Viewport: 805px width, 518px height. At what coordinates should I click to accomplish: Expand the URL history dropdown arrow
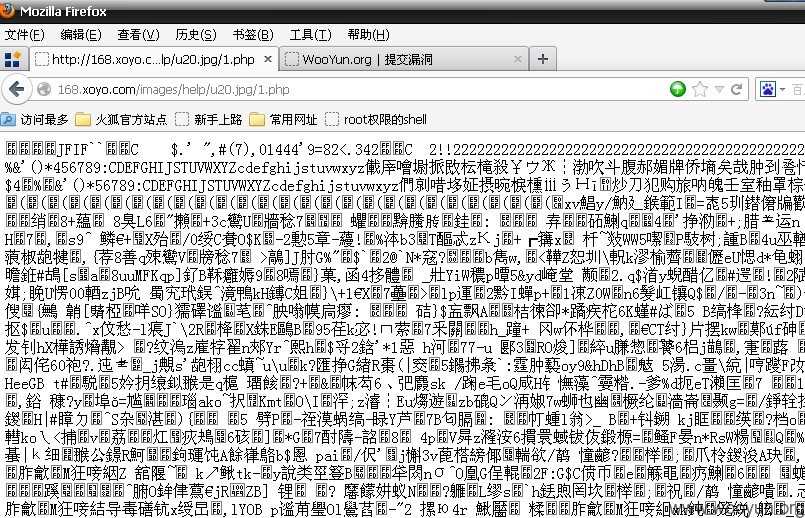pyautogui.click(x=719, y=90)
